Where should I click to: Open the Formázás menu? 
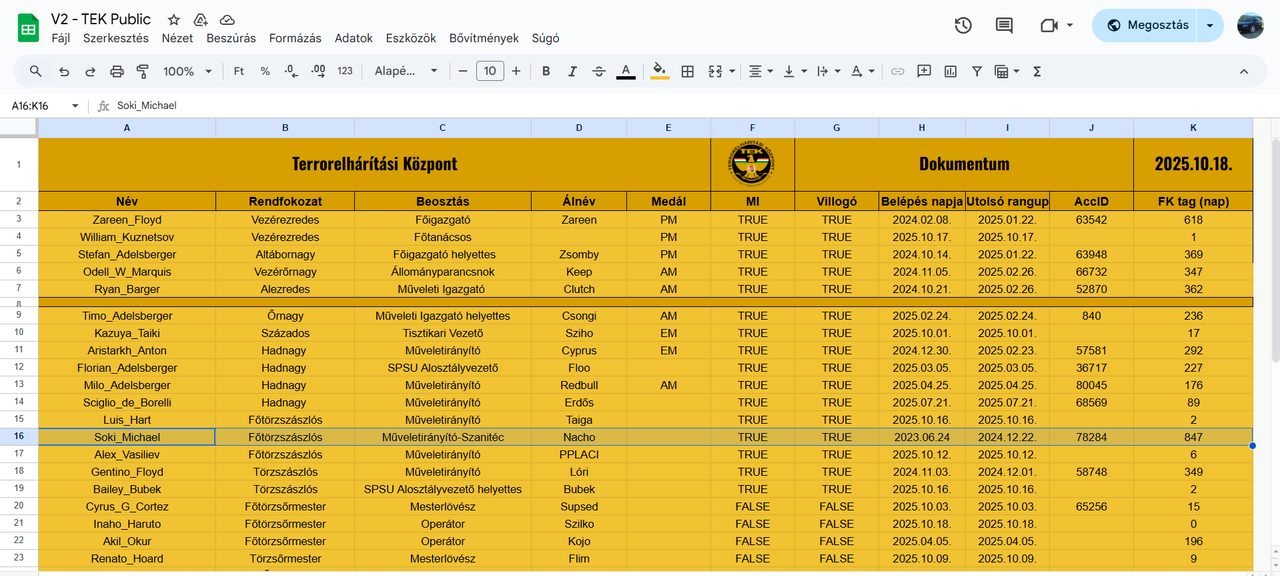[295, 38]
